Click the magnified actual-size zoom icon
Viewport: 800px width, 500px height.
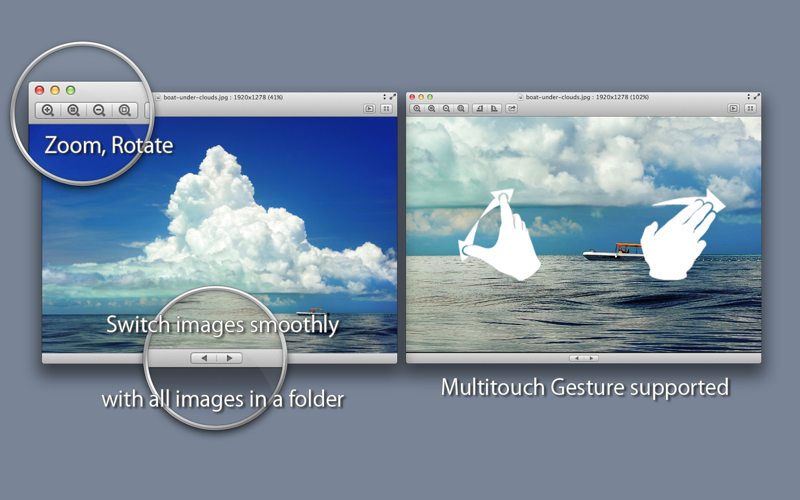pos(73,110)
